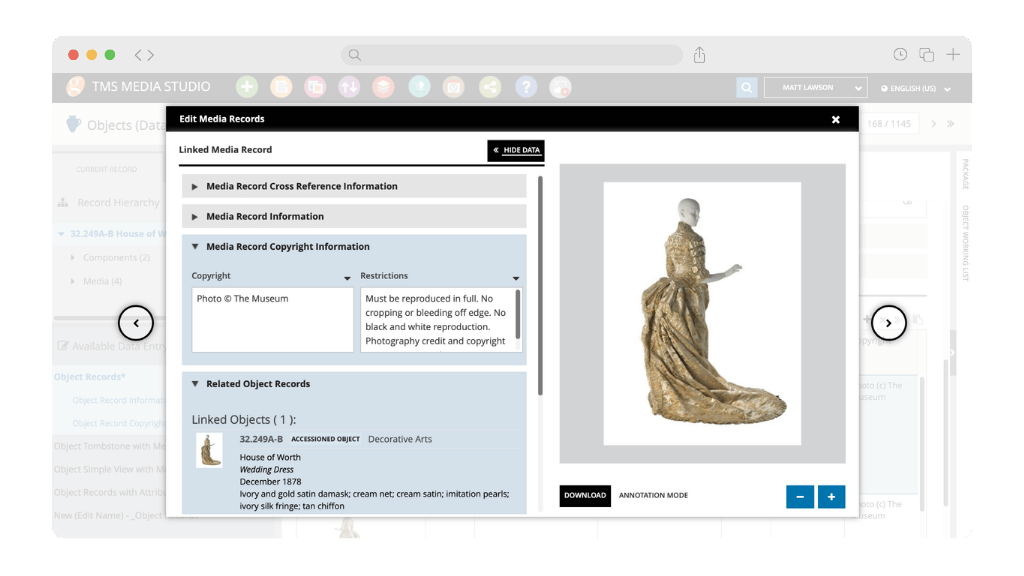Click the linked data panel scrollbar
The image size is (1024, 576).
point(540,285)
